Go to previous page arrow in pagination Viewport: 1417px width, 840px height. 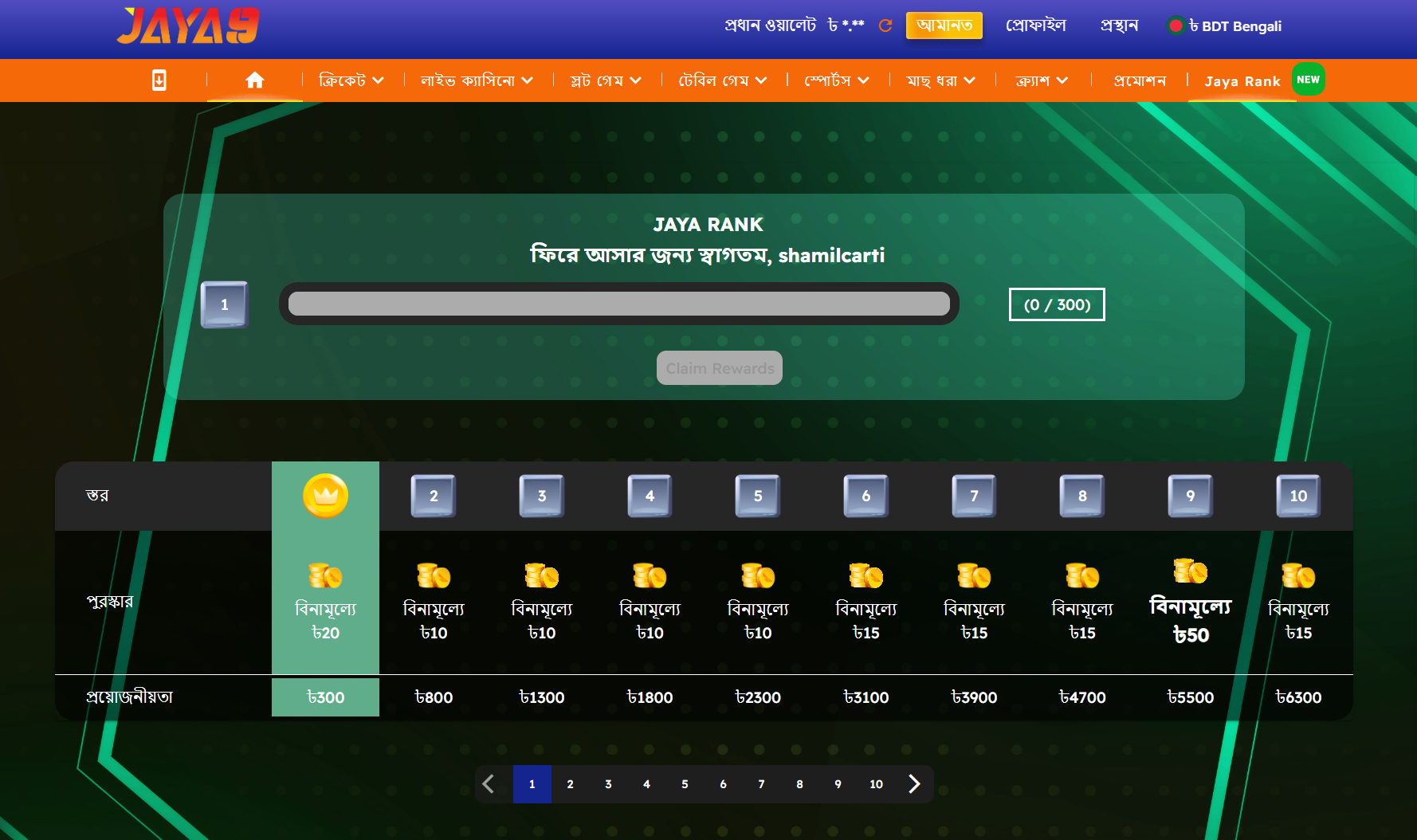click(x=489, y=784)
